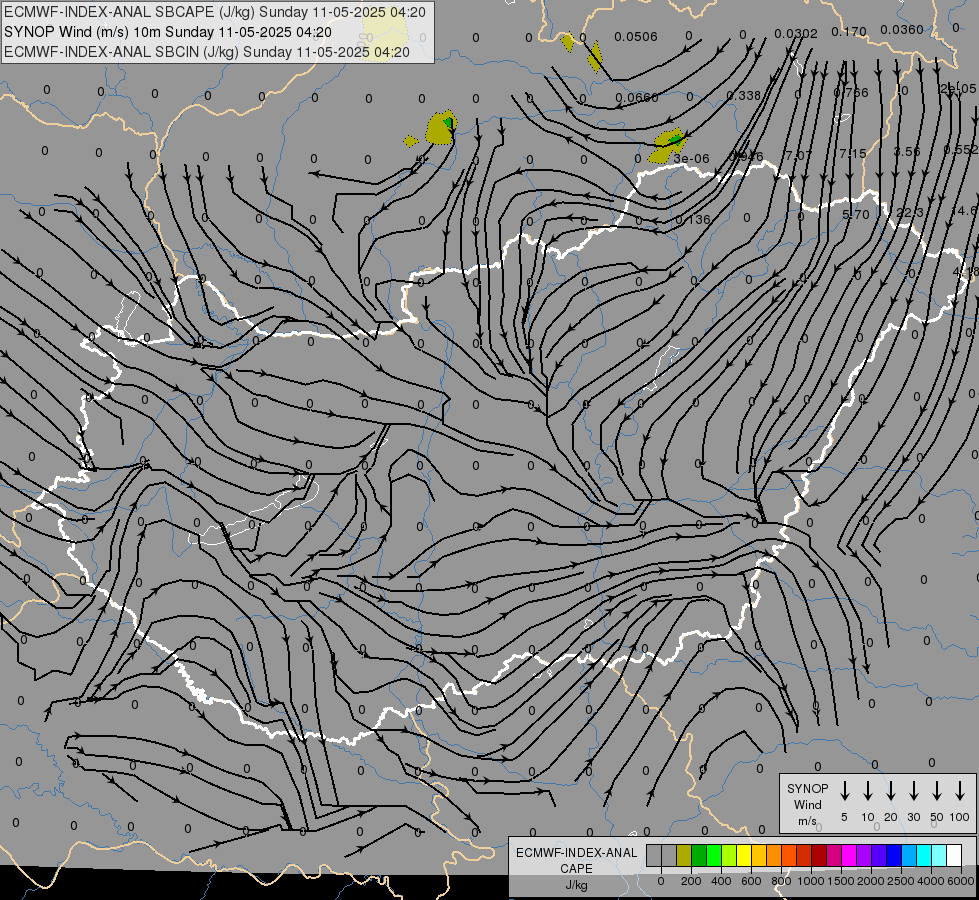Pick the pure blue swatch before 2500 tick
The height and width of the screenshot is (900, 979).
coord(893,855)
